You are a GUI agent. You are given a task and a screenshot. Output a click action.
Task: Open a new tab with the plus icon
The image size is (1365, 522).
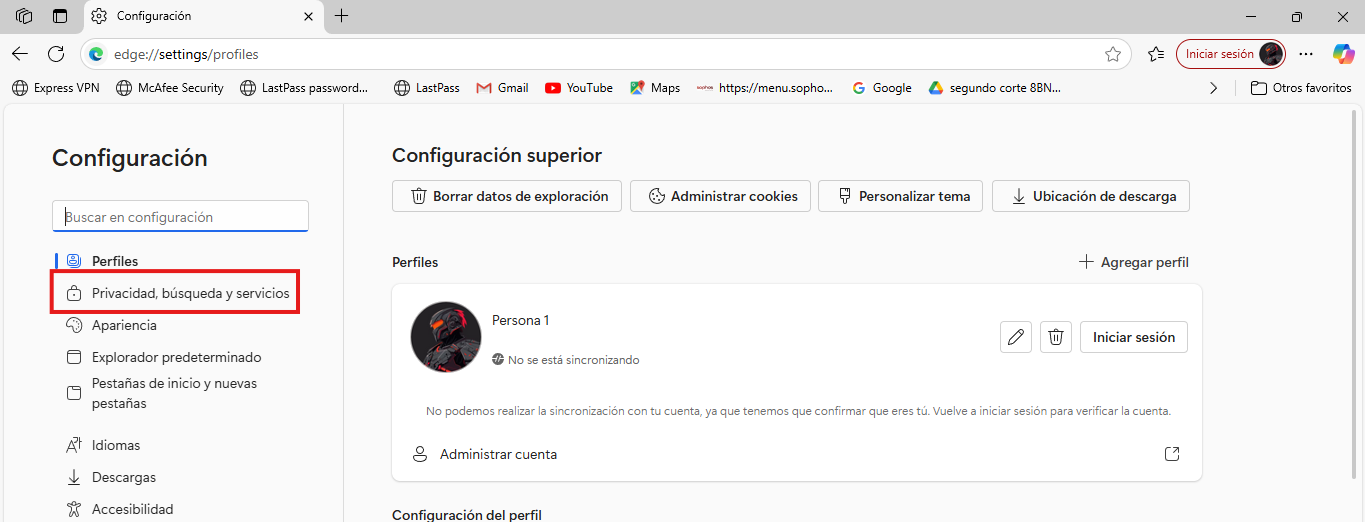[x=342, y=16]
